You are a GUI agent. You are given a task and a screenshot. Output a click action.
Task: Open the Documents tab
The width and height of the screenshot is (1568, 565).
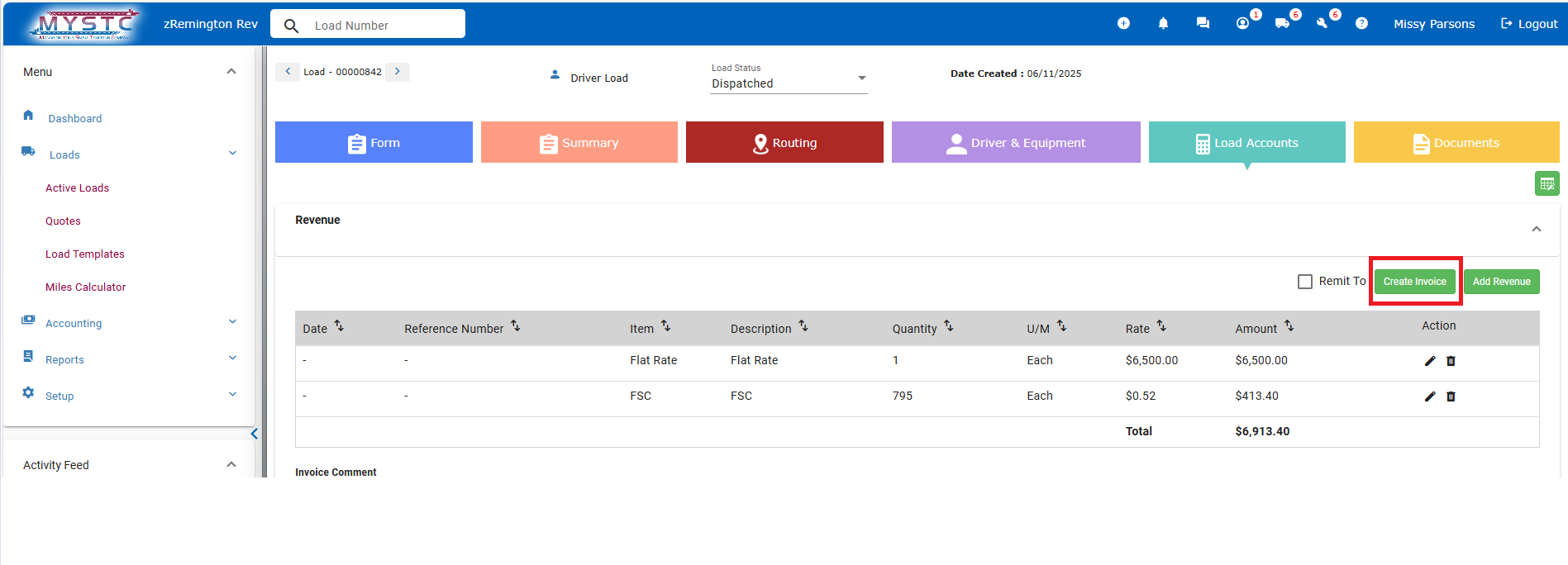point(1456,143)
